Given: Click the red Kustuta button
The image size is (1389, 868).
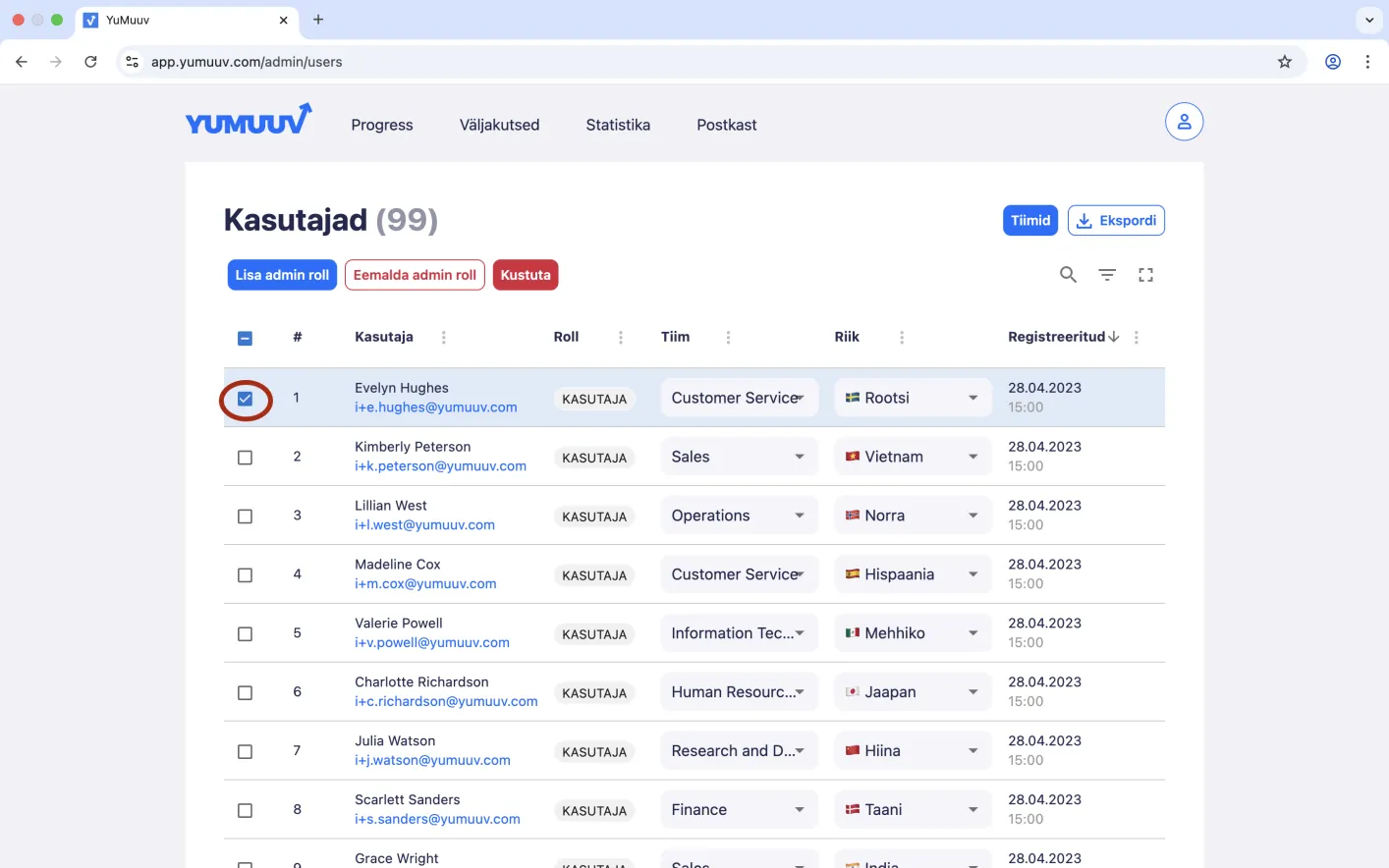Looking at the screenshot, I should pyautogui.click(x=526, y=275).
